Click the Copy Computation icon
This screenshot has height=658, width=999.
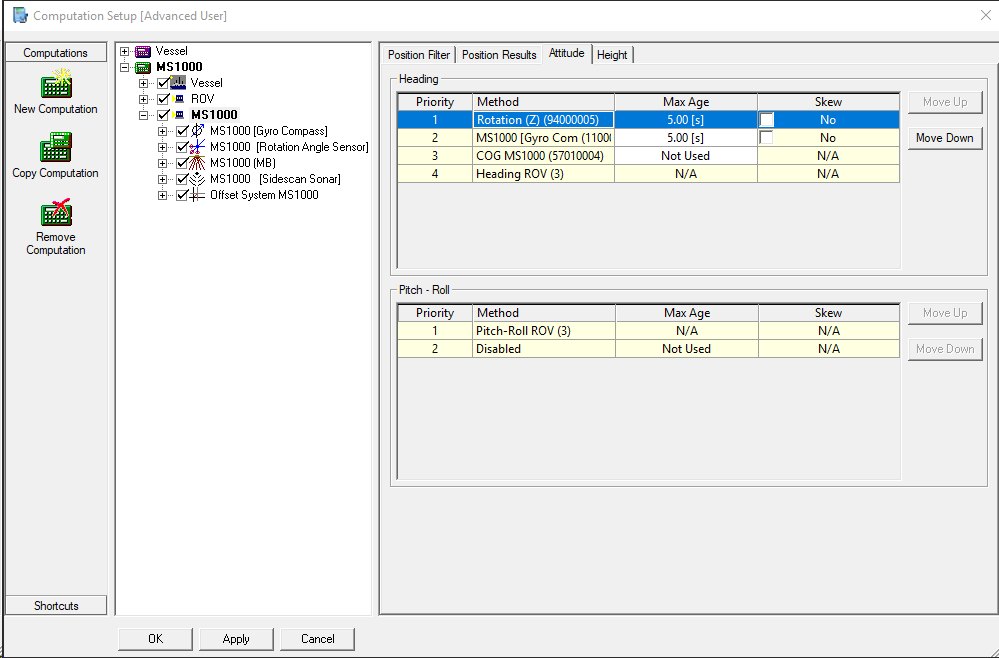click(56, 148)
